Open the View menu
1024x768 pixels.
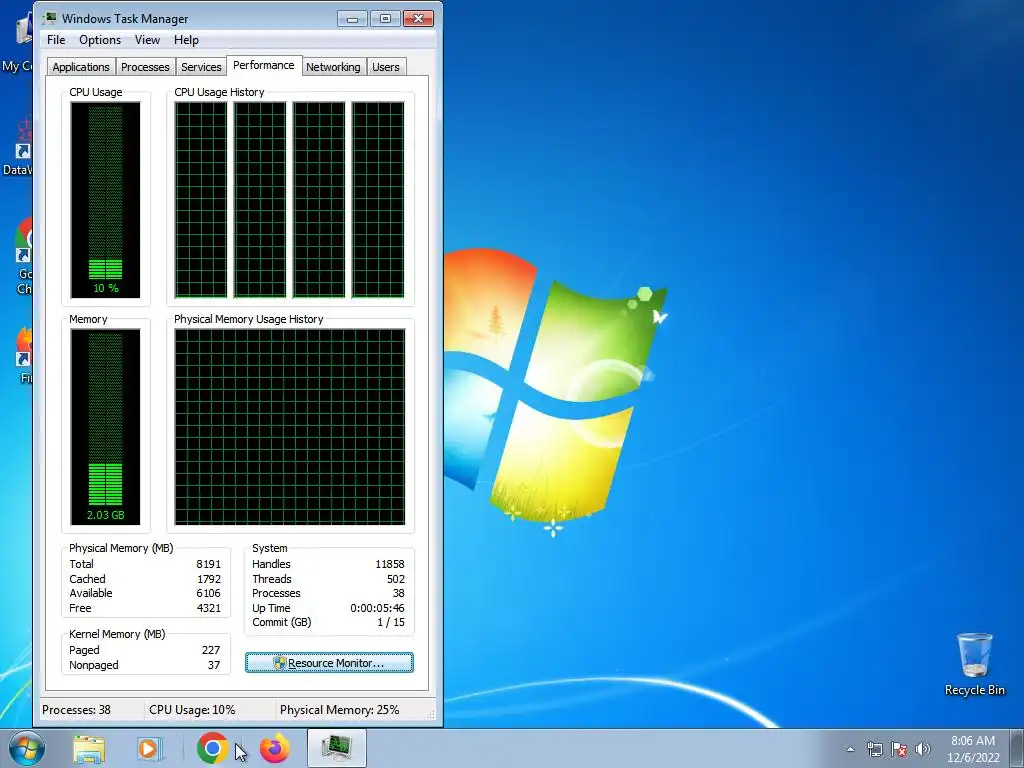tap(147, 40)
